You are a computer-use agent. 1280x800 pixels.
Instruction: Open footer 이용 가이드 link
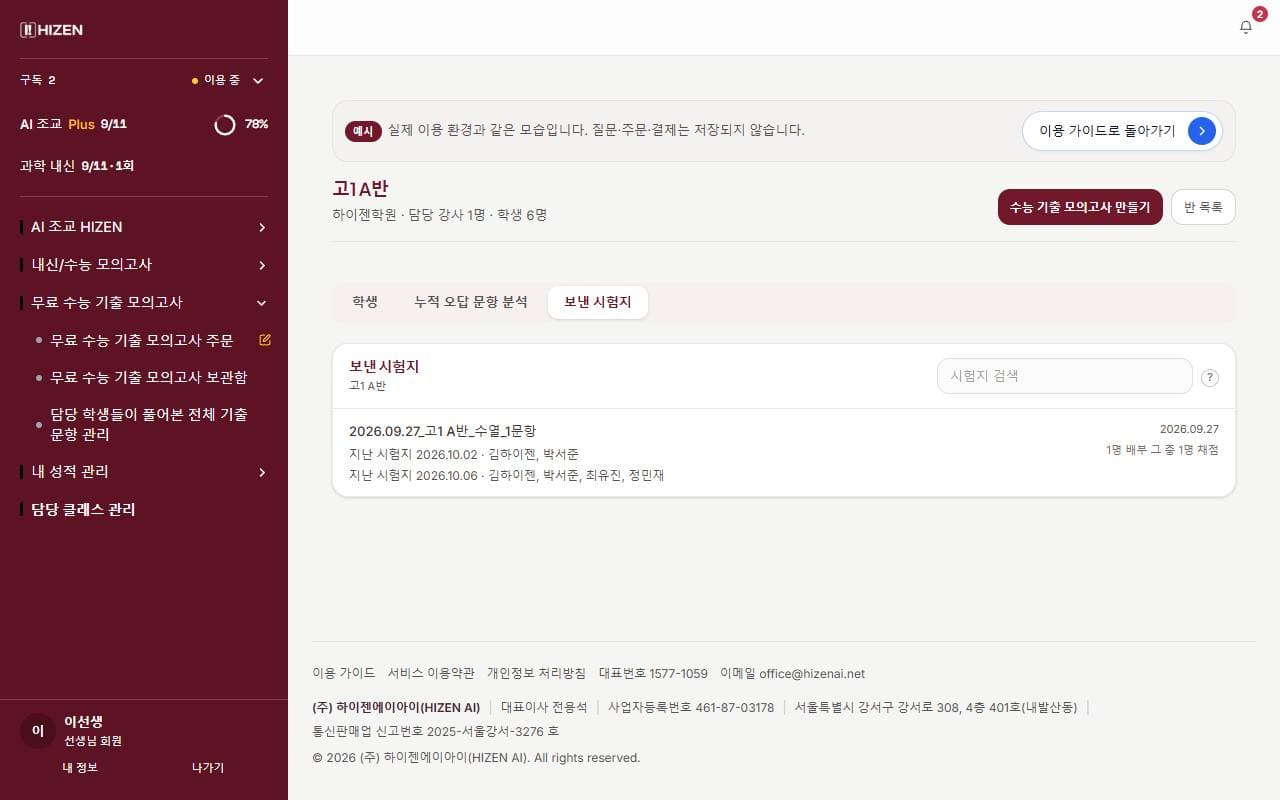pos(343,673)
